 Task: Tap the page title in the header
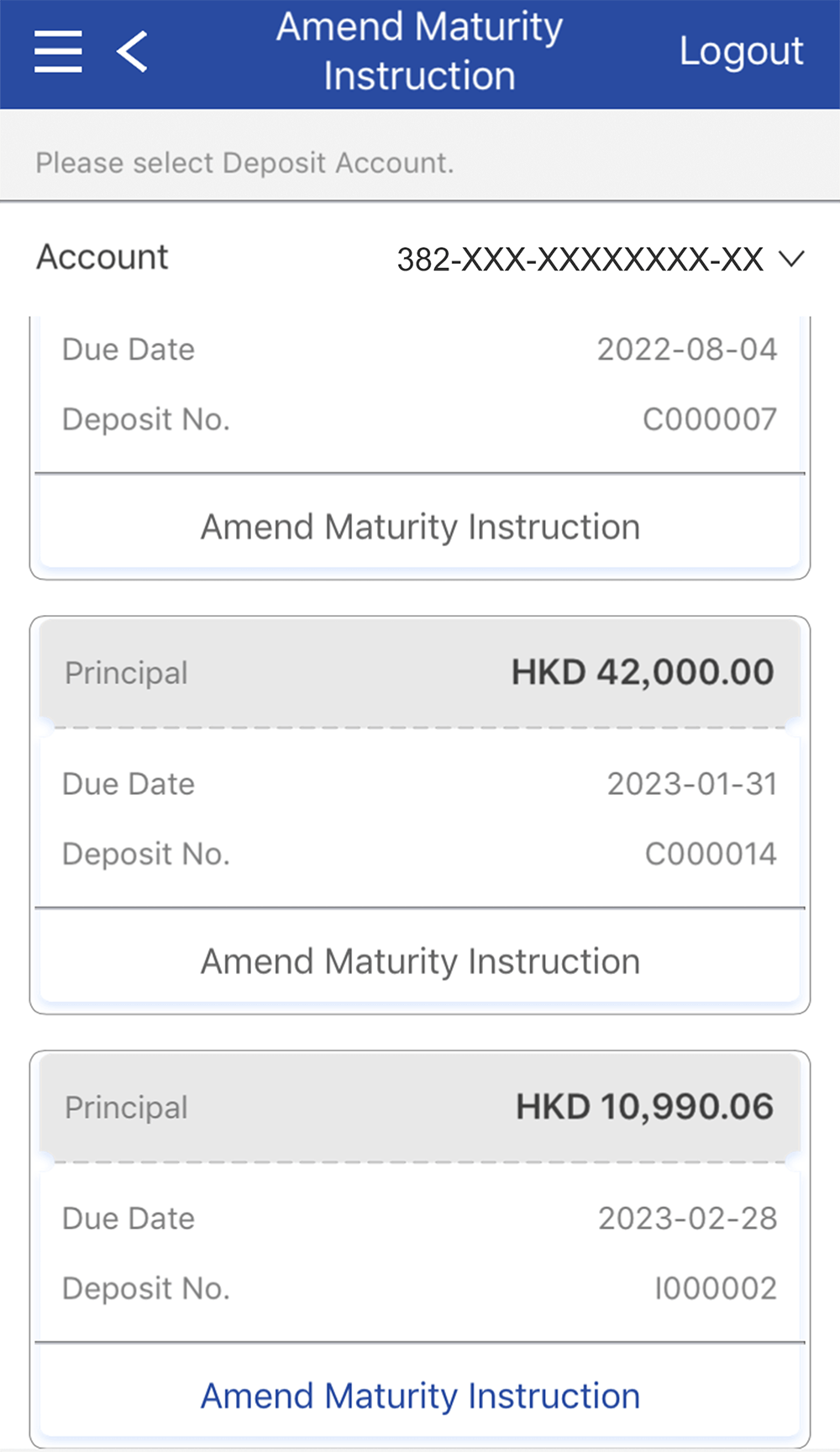419,51
